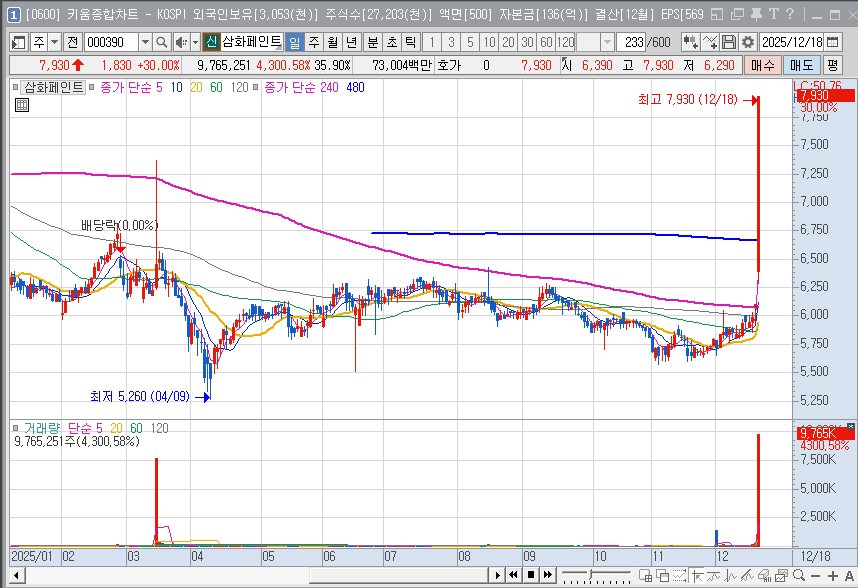The image size is (858, 588).
Task: Expand the speaker options dropdown arrow
Action: point(195,42)
